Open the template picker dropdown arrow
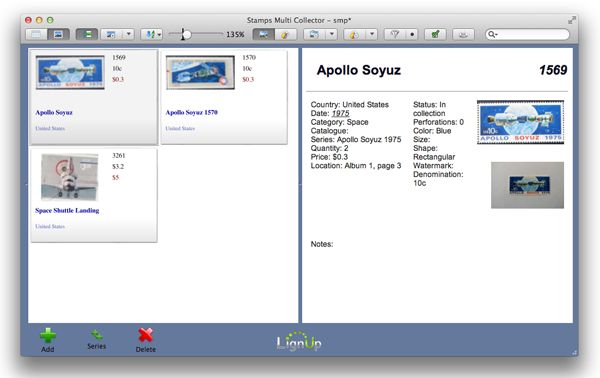Viewport: 600px width, 378px height. 129,34
